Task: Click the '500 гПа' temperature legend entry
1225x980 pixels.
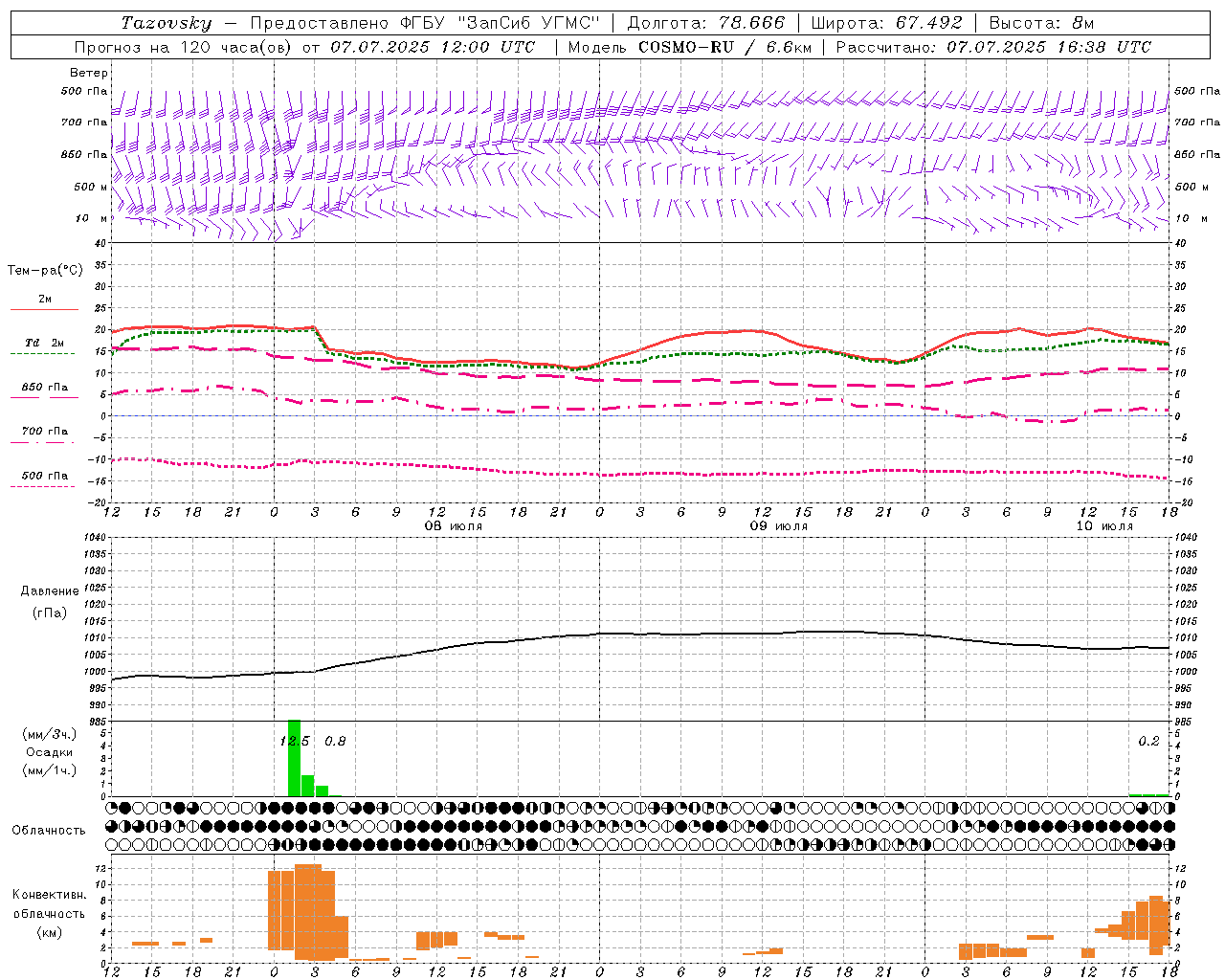Action: click(44, 479)
